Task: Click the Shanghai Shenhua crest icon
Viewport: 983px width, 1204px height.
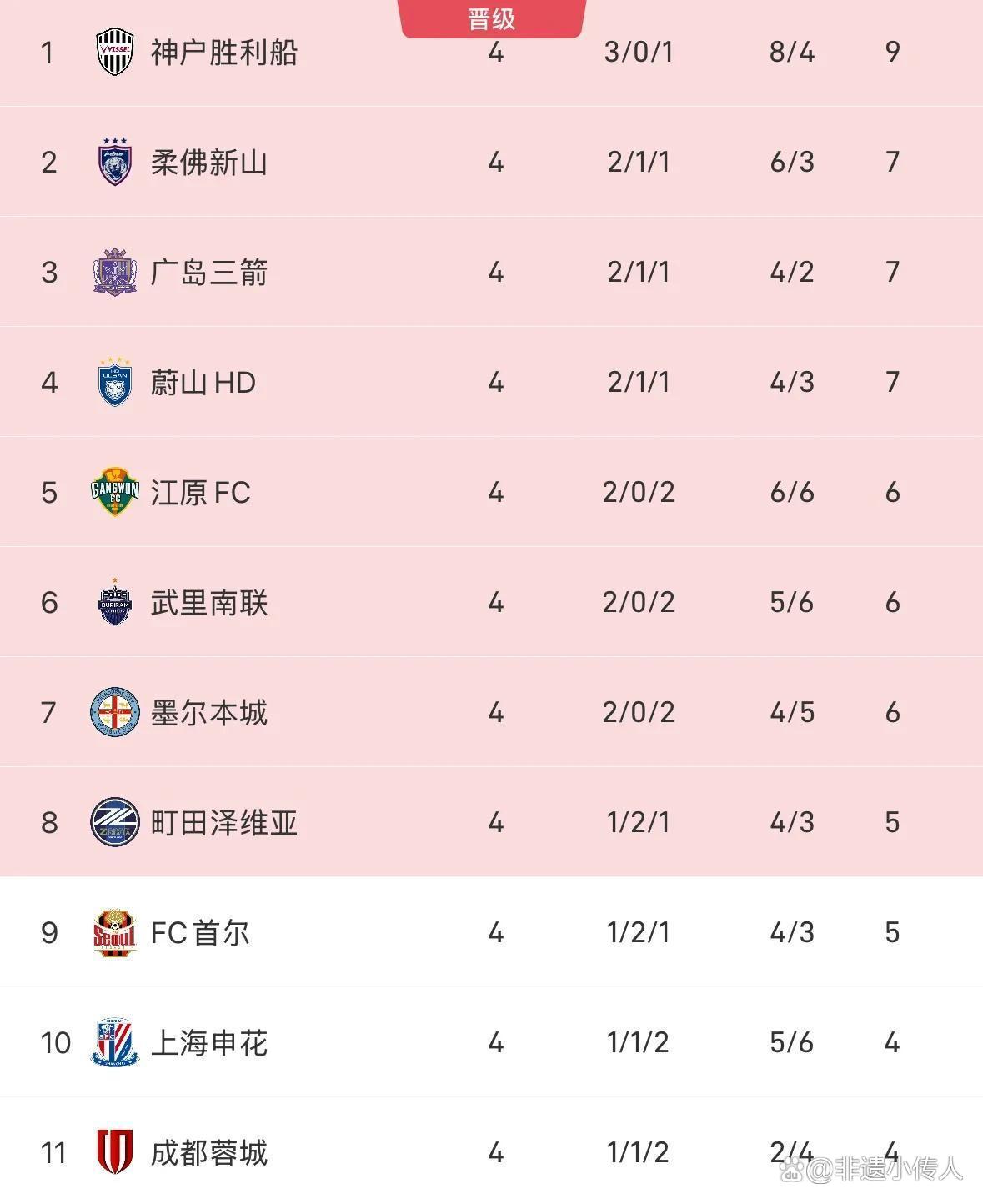Action: pyautogui.click(x=114, y=1042)
